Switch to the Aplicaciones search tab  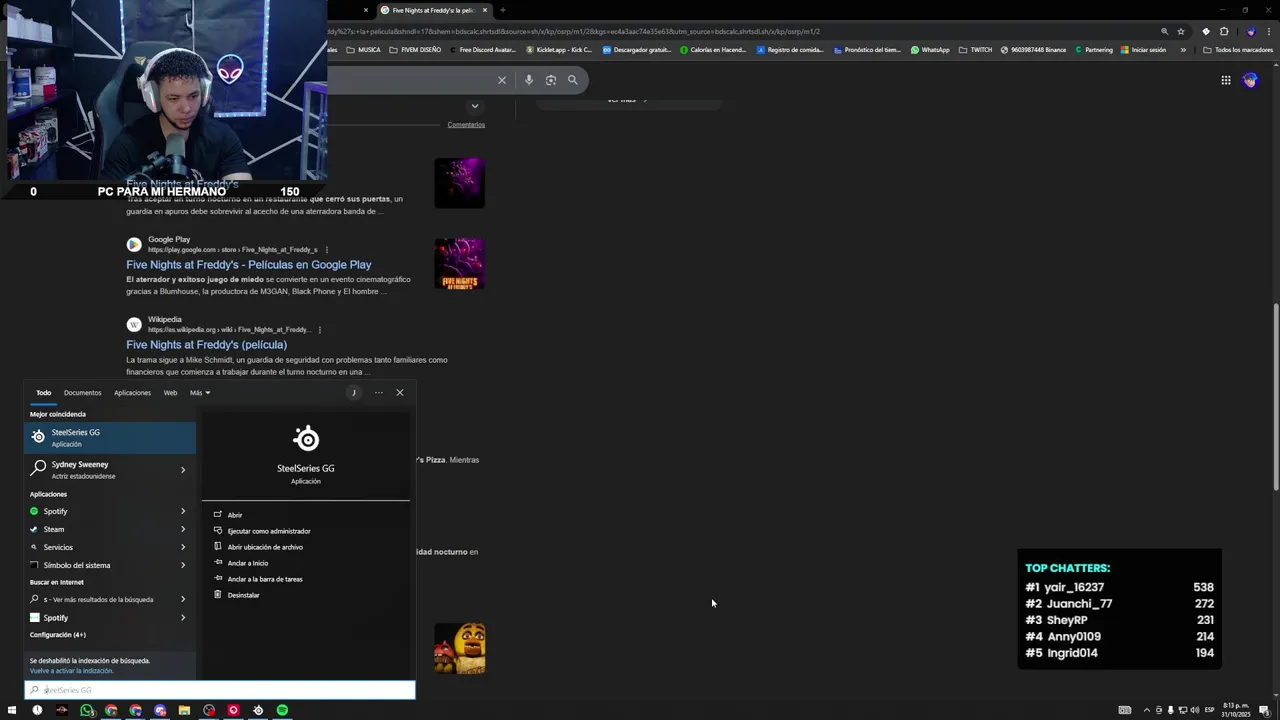click(x=132, y=393)
